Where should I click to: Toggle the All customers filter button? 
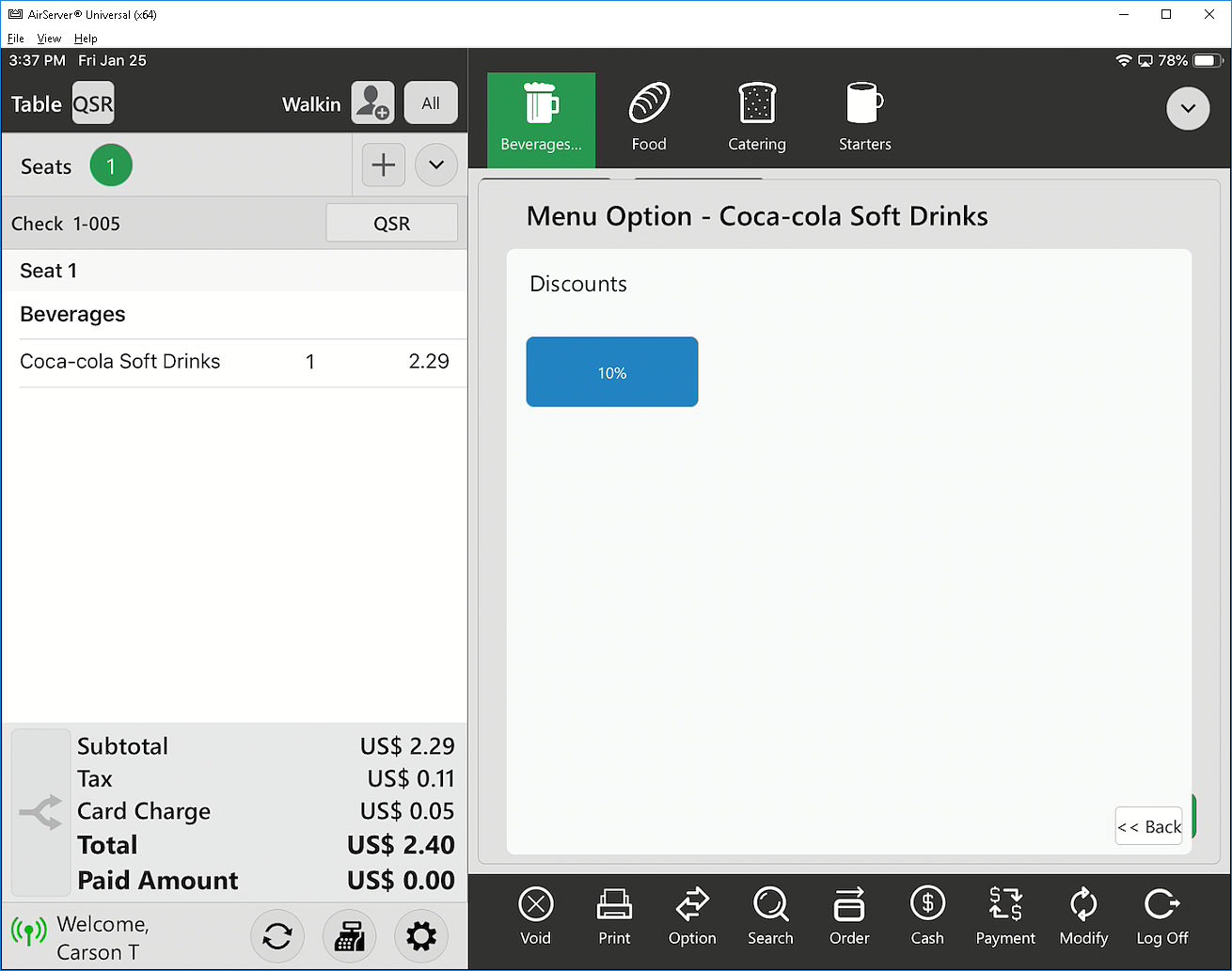(431, 103)
